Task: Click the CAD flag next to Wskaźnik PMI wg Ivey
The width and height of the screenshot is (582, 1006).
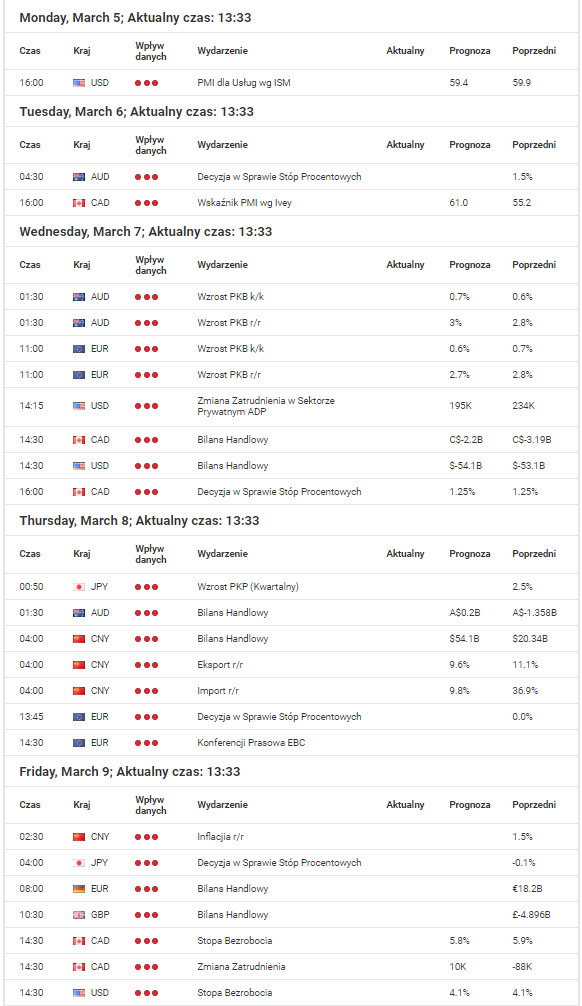Action: point(79,203)
